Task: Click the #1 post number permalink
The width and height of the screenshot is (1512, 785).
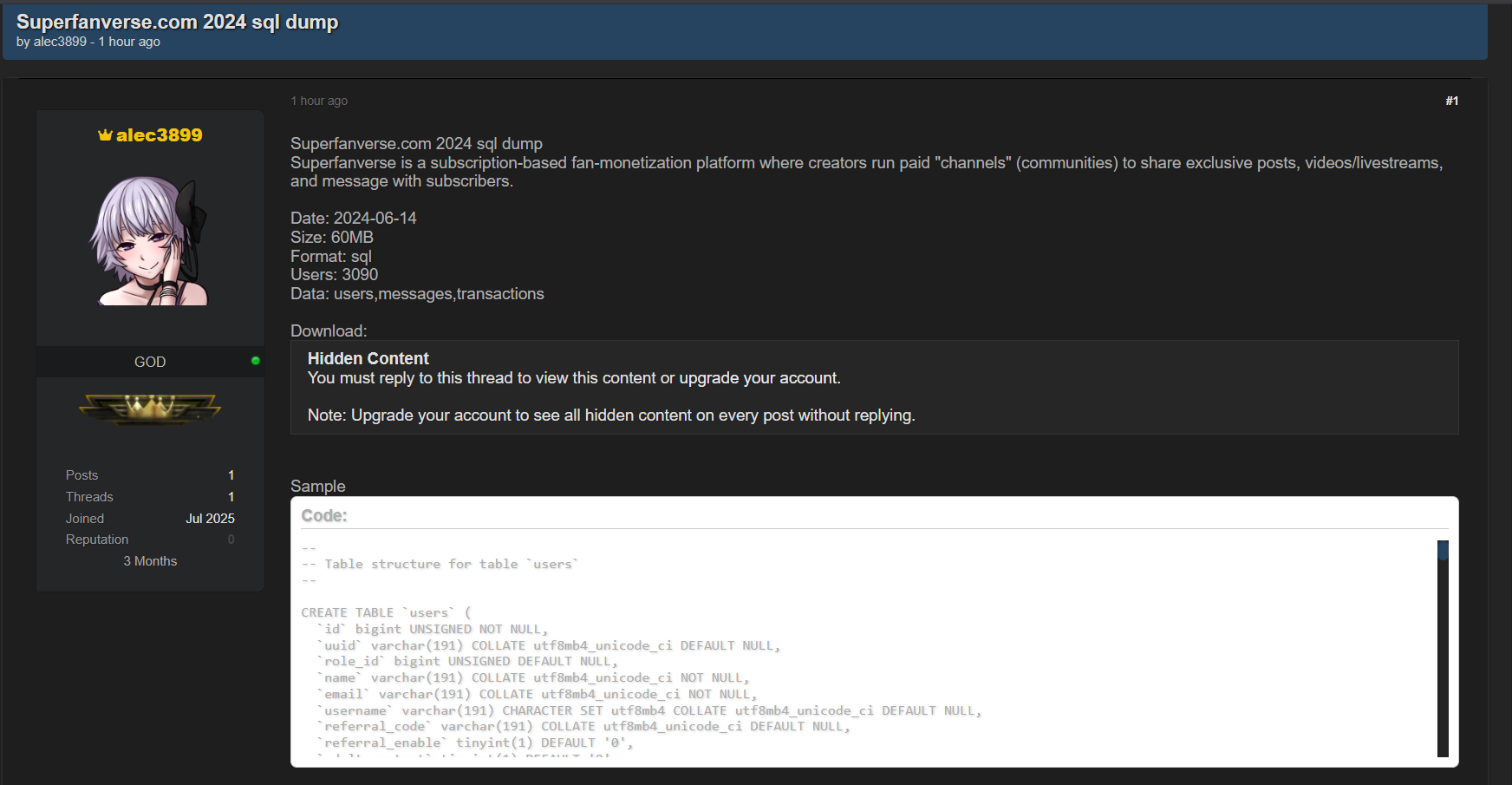Action: 1451,101
